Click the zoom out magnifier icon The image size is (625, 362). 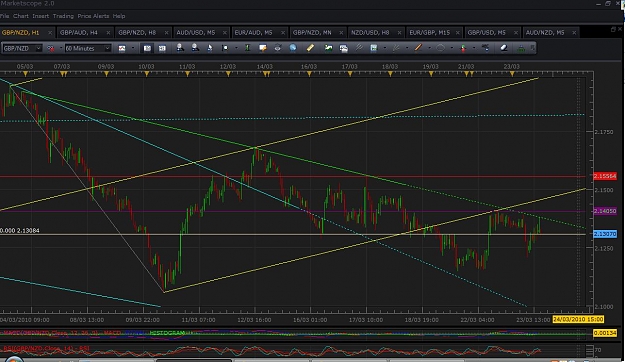point(195,48)
